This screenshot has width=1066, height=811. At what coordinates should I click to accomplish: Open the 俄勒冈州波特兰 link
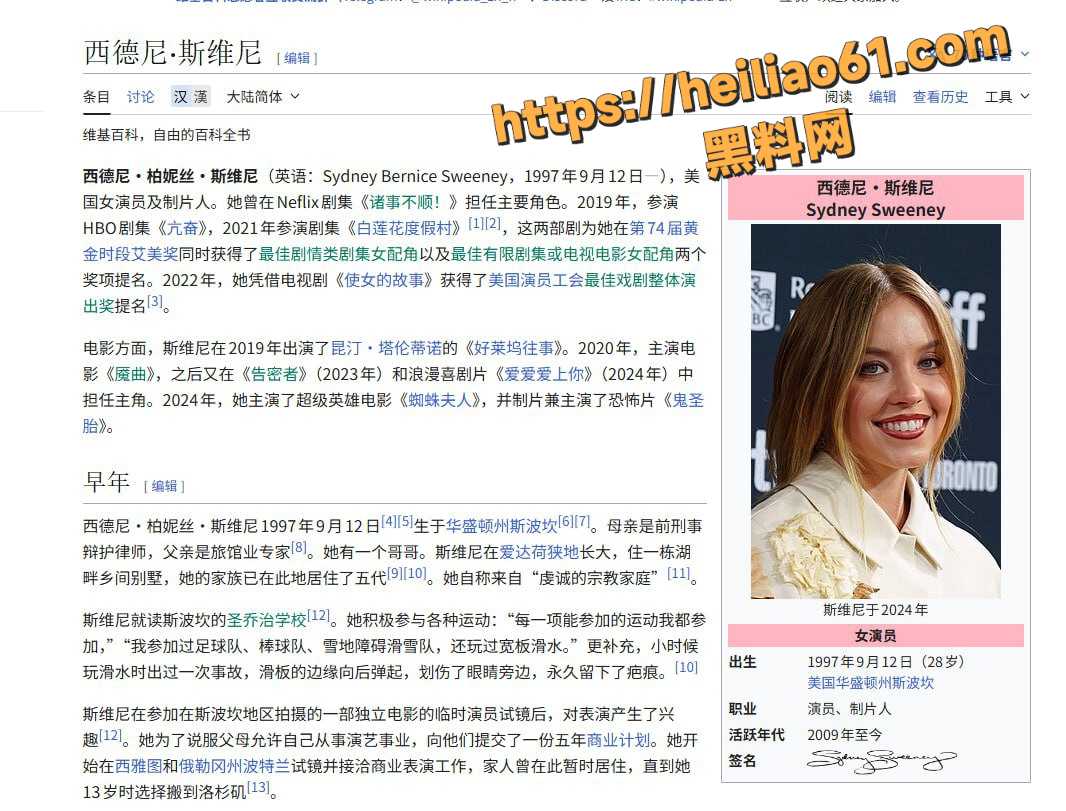[235, 767]
